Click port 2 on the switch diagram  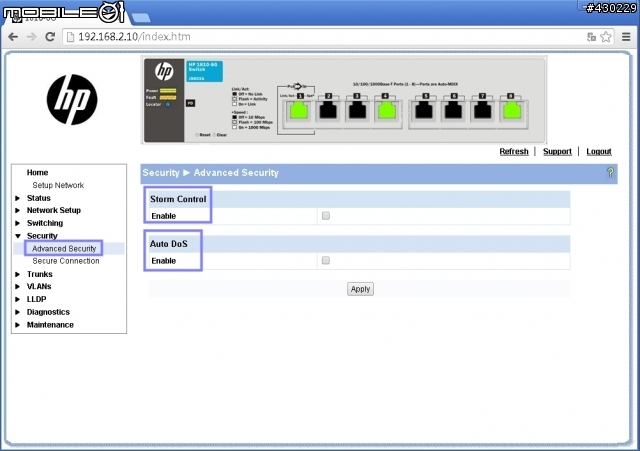click(328, 111)
